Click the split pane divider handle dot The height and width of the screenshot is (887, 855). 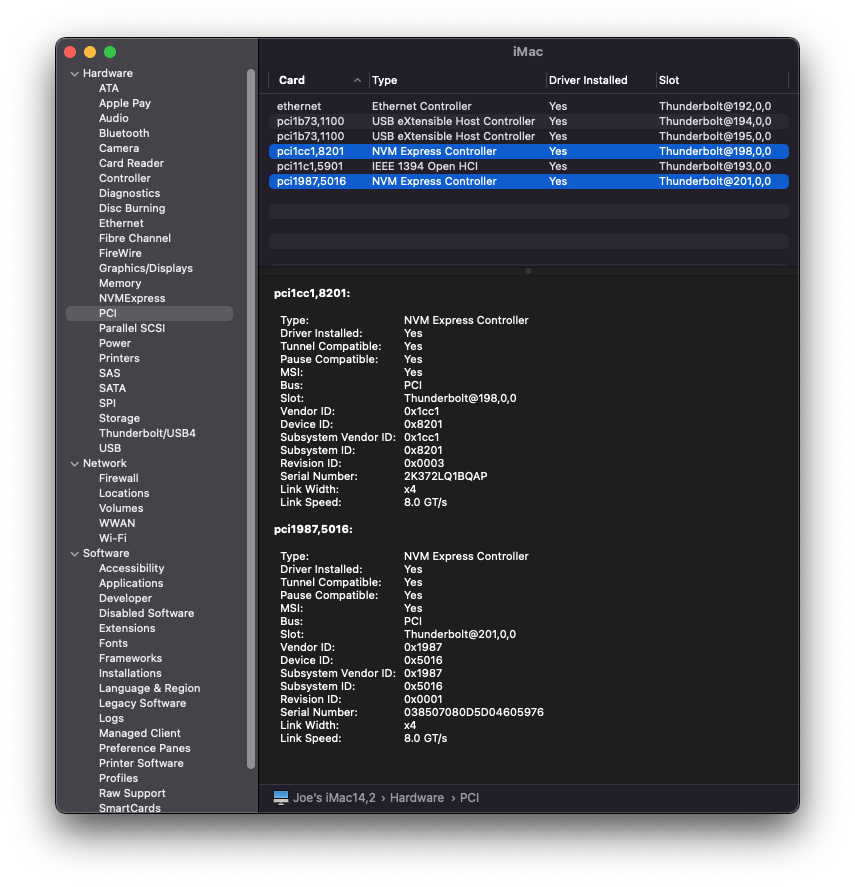tap(528, 271)
